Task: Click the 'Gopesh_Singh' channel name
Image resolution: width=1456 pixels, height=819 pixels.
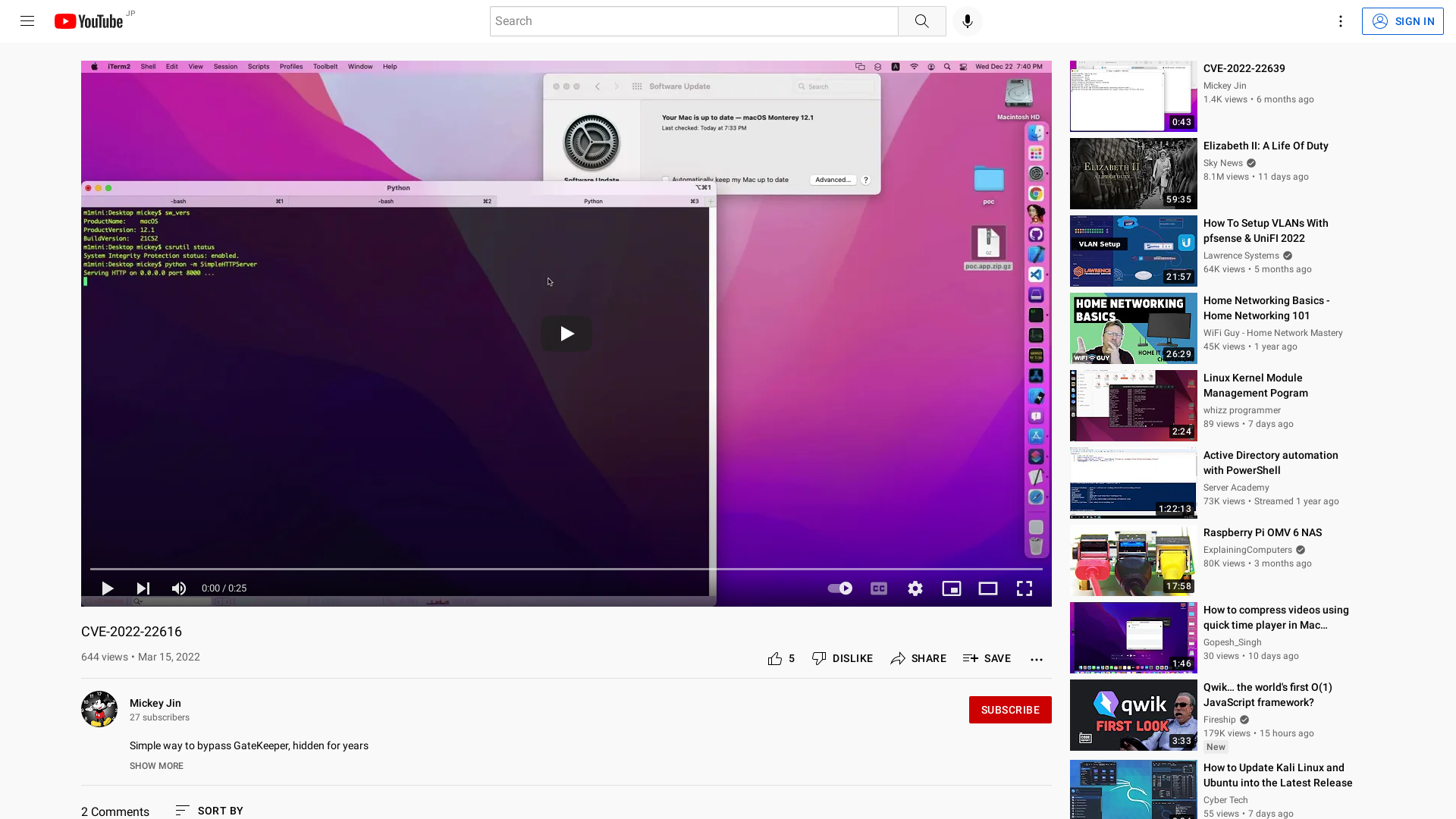Action: 1232,642
